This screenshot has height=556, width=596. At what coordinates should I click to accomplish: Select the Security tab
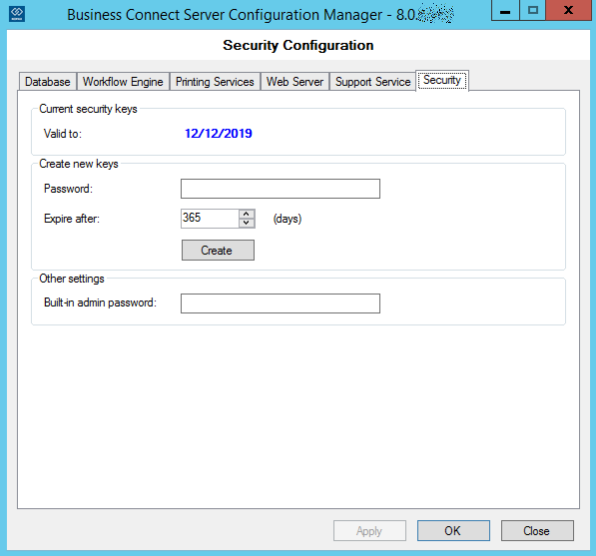point(442,80)
